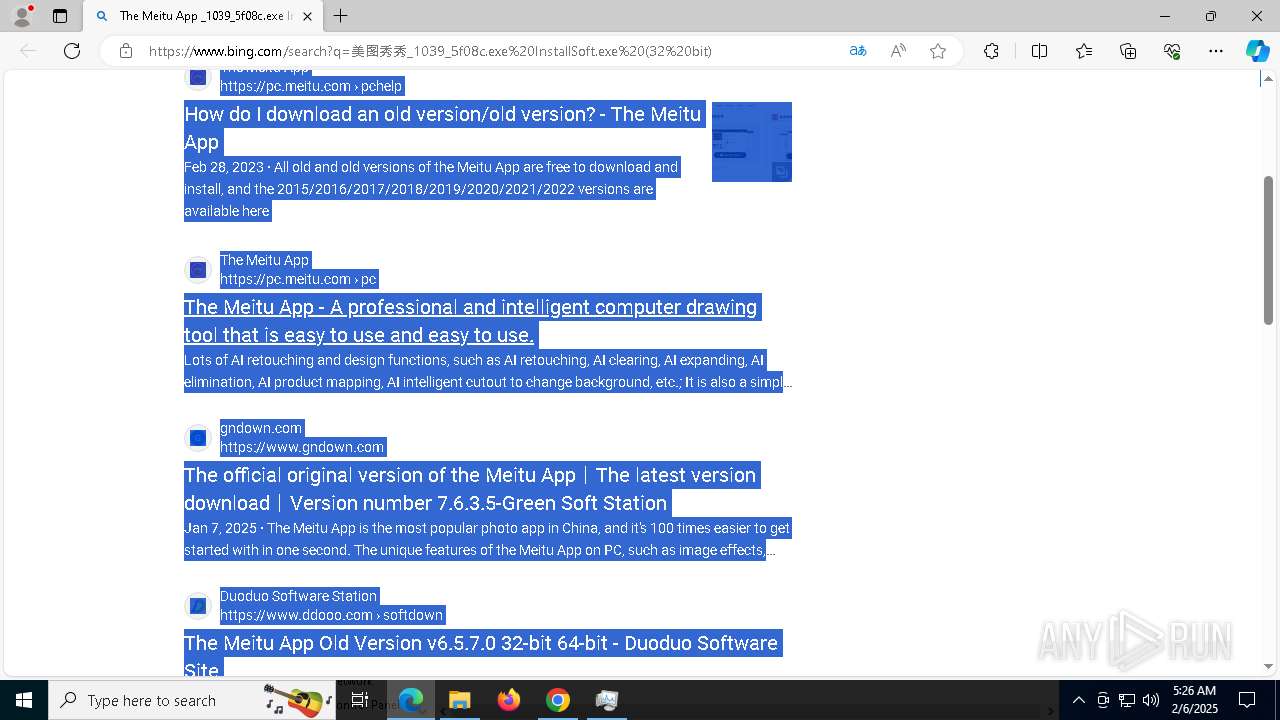Open the clock showing 5:26 AM

coord(1194,700)
